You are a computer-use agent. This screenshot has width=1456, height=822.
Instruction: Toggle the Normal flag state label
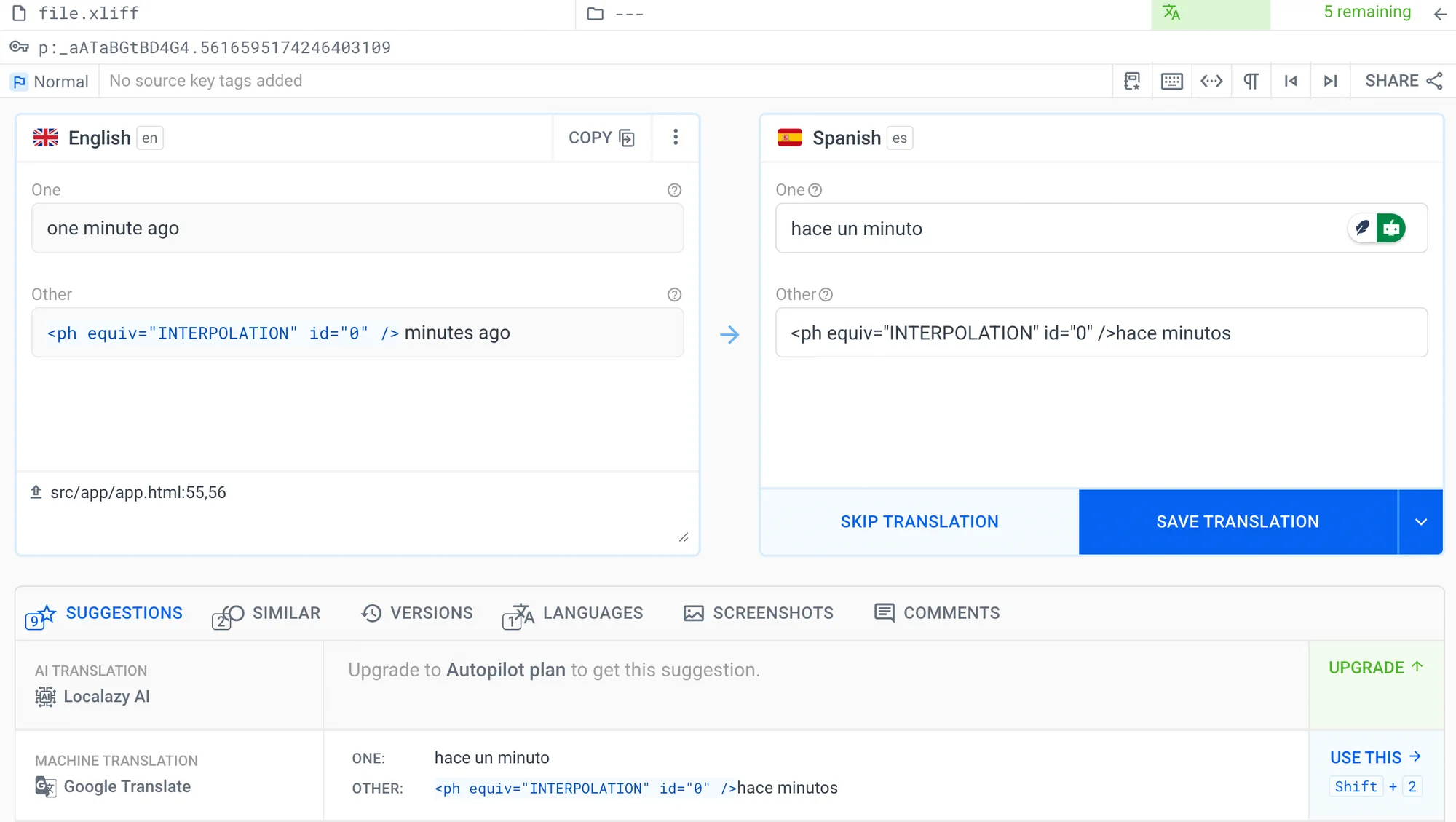pos(51,82)
